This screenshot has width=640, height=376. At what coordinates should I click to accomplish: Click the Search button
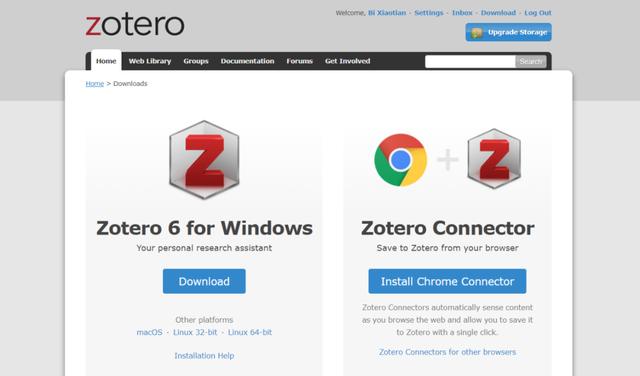pos(531,62)
